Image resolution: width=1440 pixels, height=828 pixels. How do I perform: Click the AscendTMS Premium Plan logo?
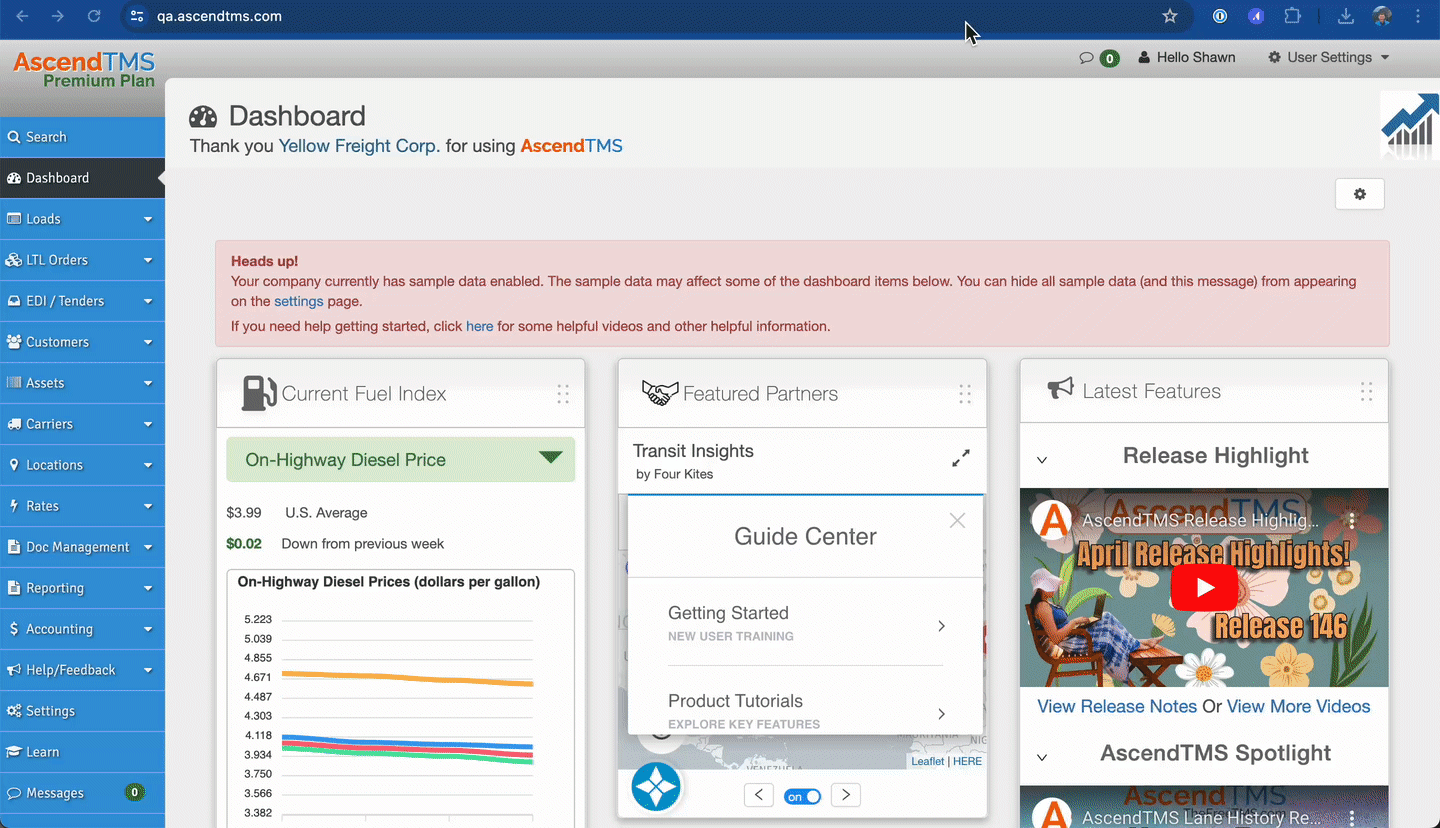click(x=84, y=70)
